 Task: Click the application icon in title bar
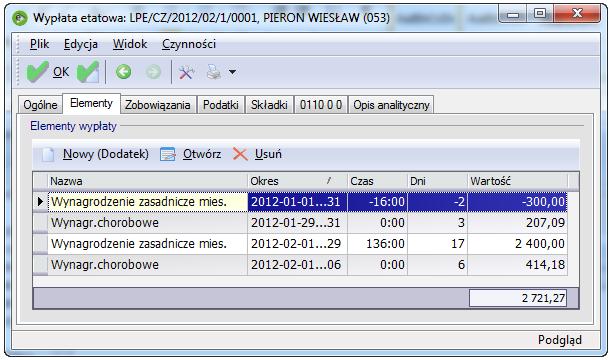20,18
